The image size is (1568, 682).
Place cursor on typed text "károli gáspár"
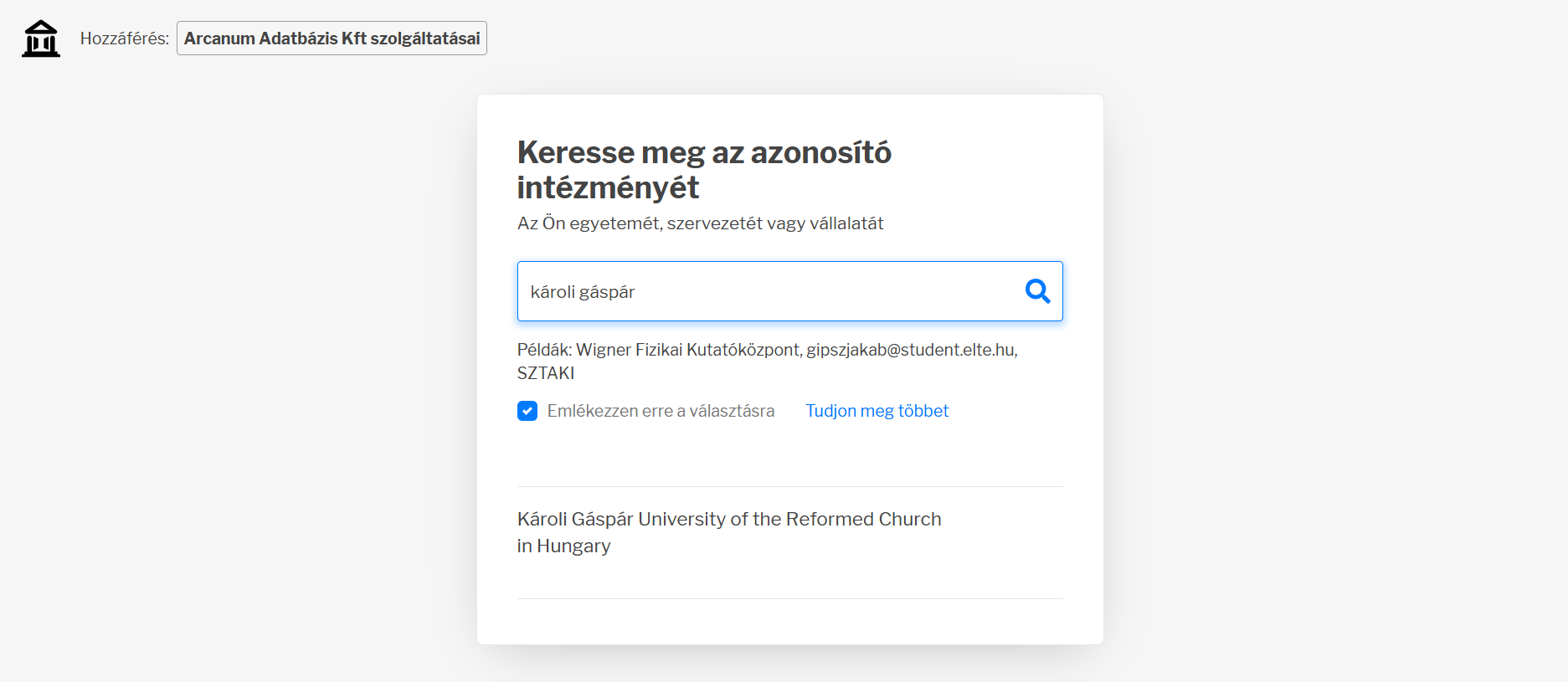click(x=583, y=292)
